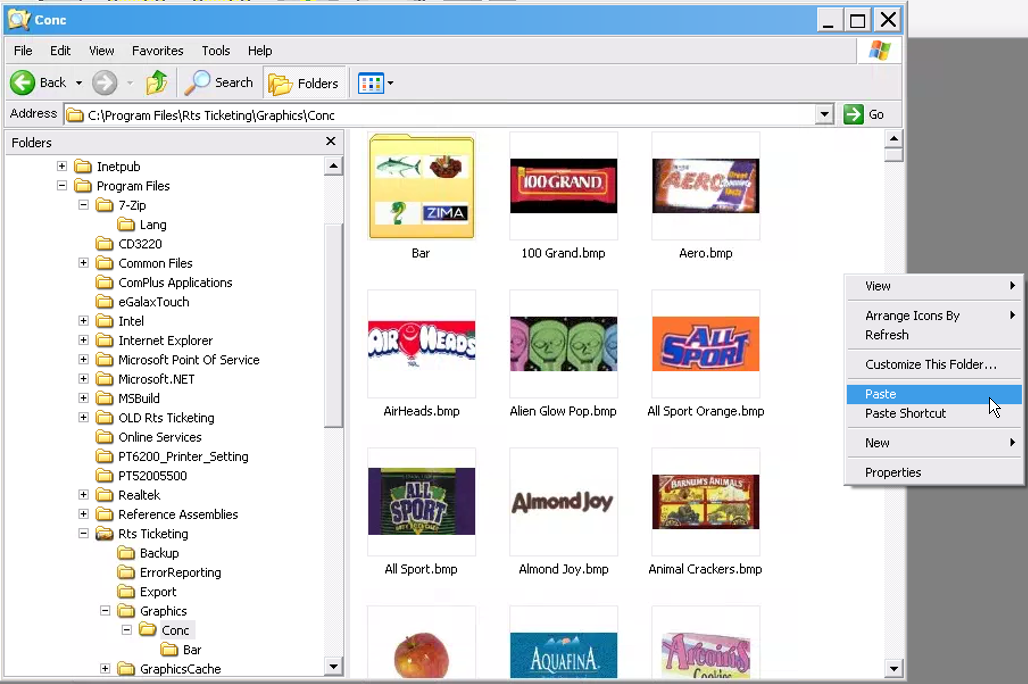Image resolution: width=1028 pixels, height=684 pixels.
Task: Open the Help menu
Action: [x=260, y=50]
